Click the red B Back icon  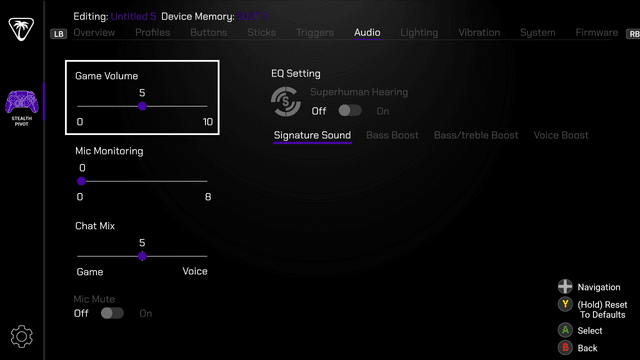[565, 348]
